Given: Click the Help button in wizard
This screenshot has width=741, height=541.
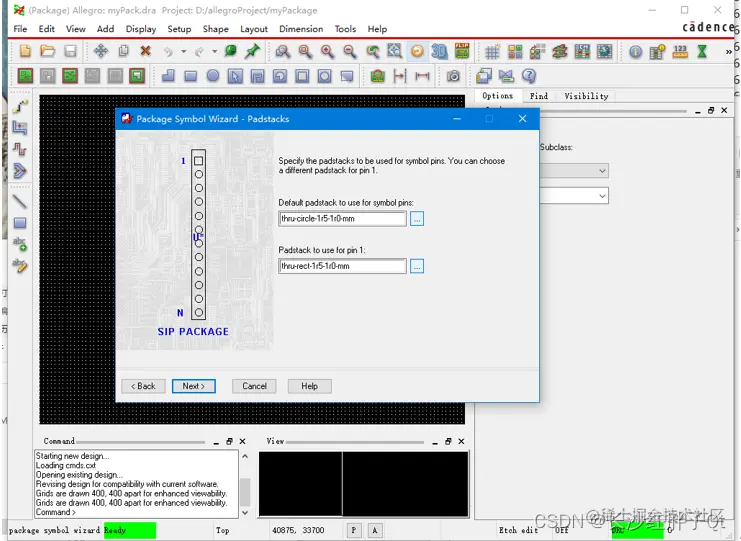Looking at the screenshot, I should tap(310, 386).
